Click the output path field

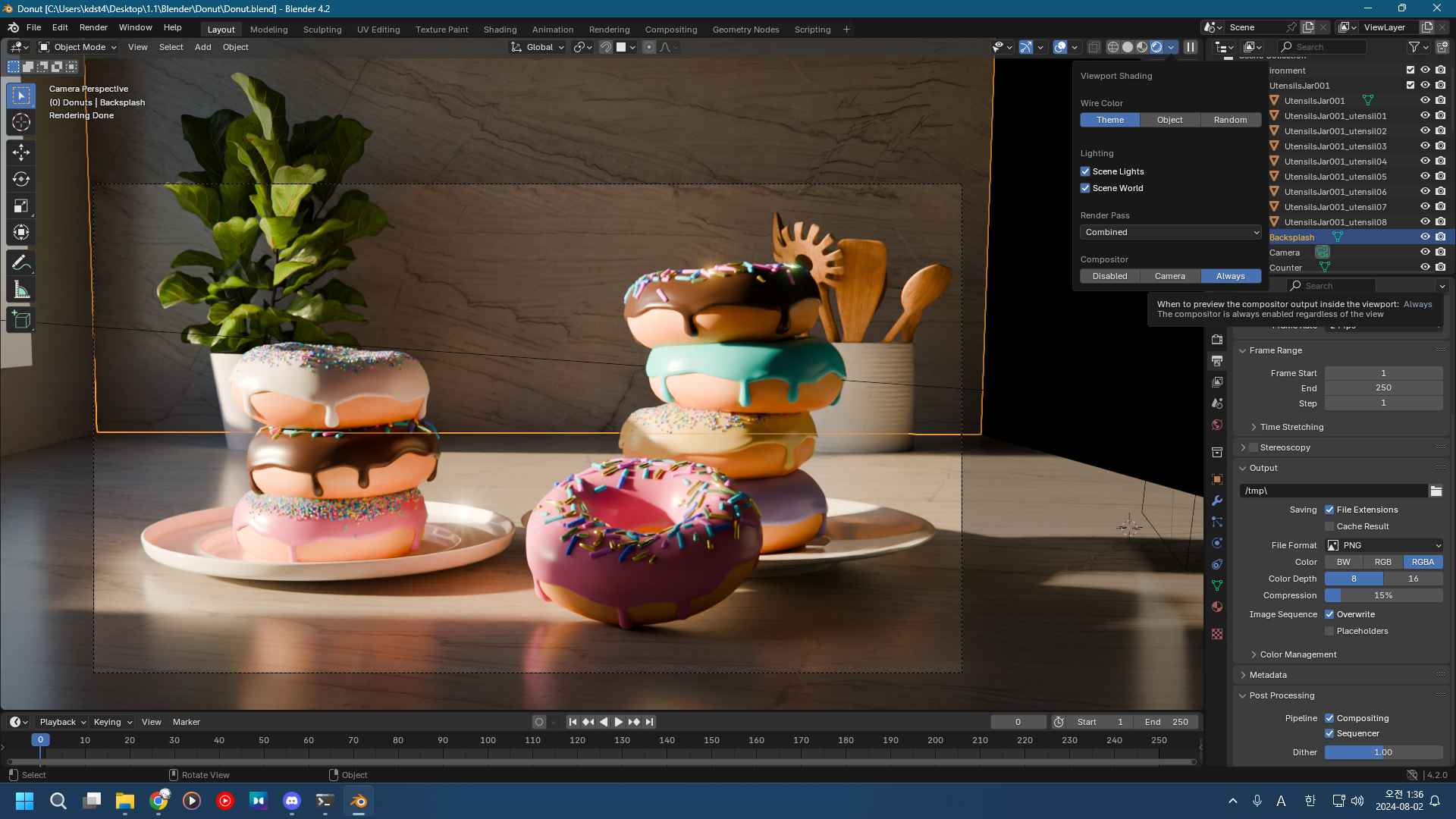point(1333,491)
